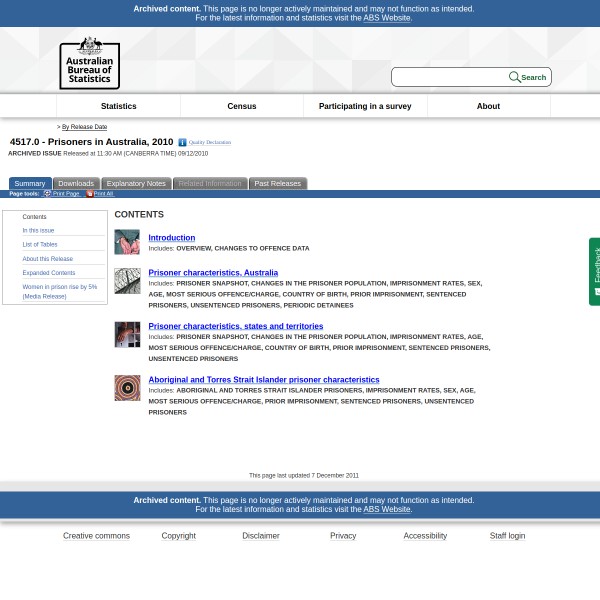Open the Census menu item
This screenshot has height=600, width=600.
tap(242, 106)
